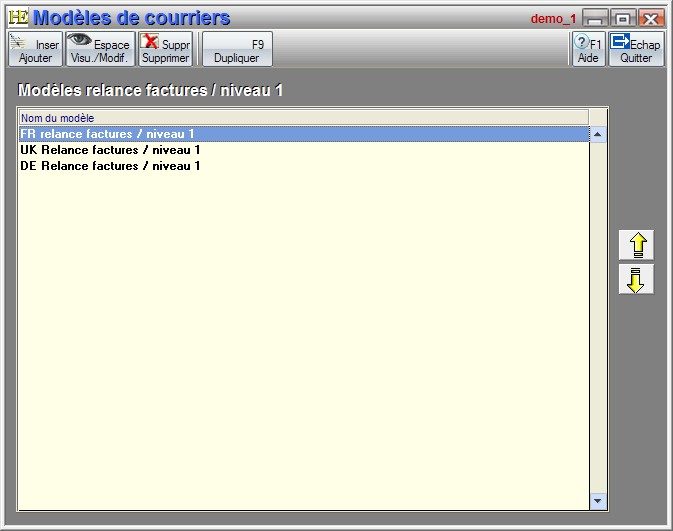Select DE Relance factures / niveau 1
This screenshot has height=531, width=673.
pyautogui.click(x=304, y=166)
